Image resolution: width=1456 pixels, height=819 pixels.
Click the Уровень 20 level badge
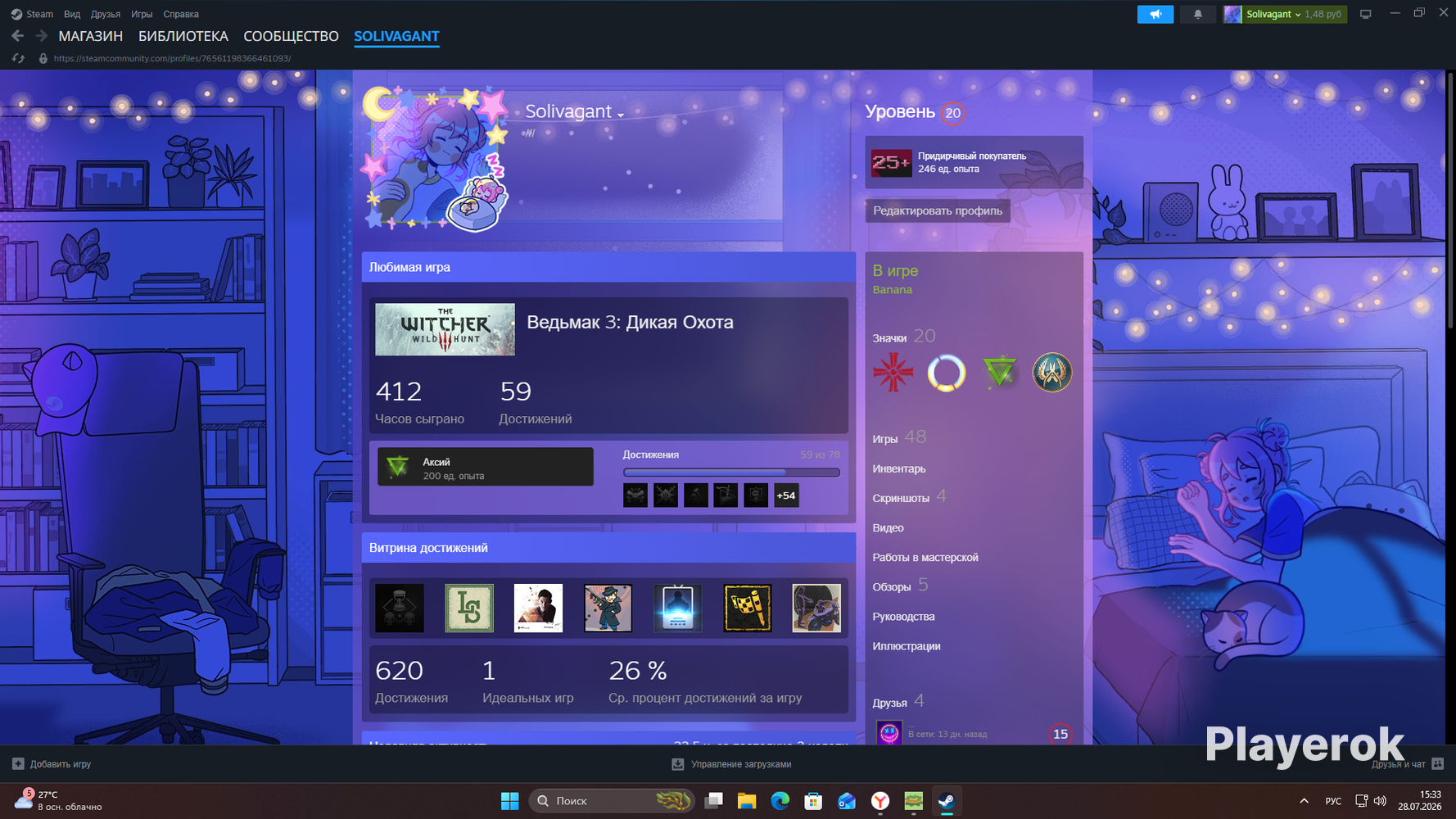pos(952,113)
